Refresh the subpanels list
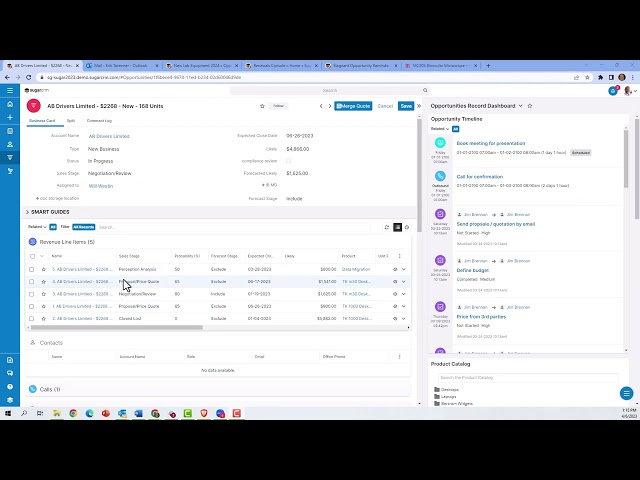640x480 pixels. (x=387, y=227)
